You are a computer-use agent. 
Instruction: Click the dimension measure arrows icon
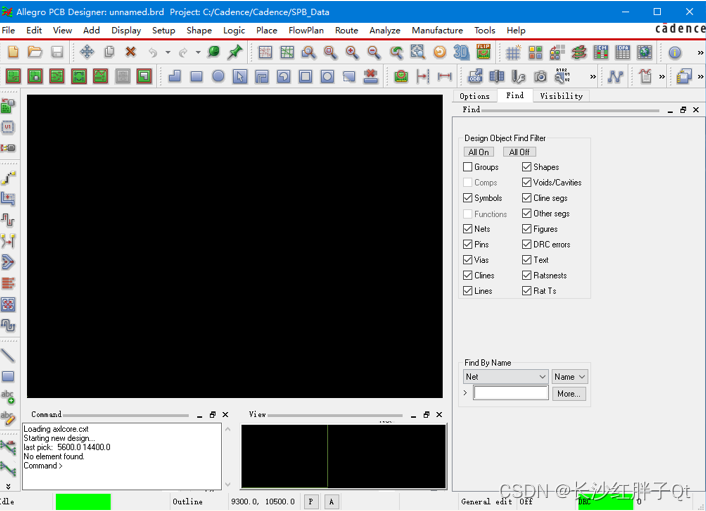tap(444, 77)
